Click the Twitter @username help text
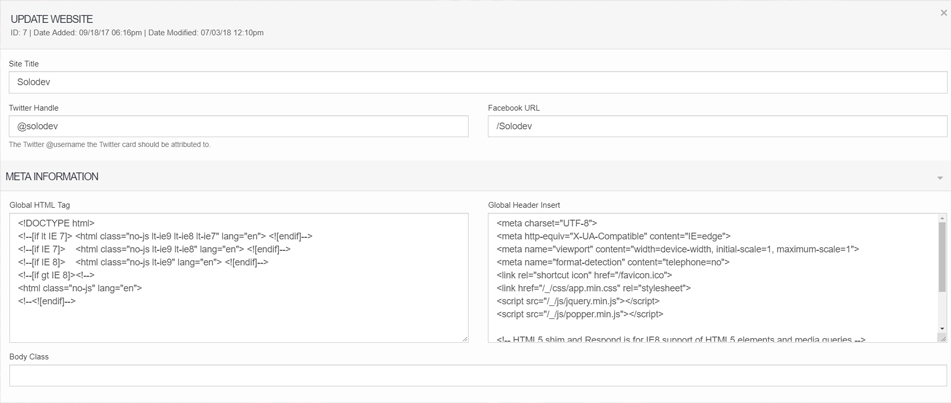This screenshot has height=403, width=951. (x=110, y=144)
